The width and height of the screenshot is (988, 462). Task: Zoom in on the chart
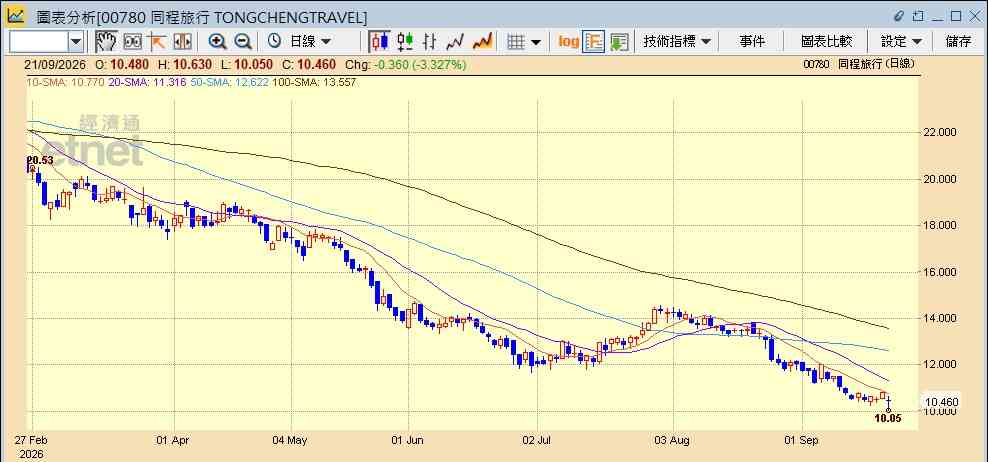[217, 42]
